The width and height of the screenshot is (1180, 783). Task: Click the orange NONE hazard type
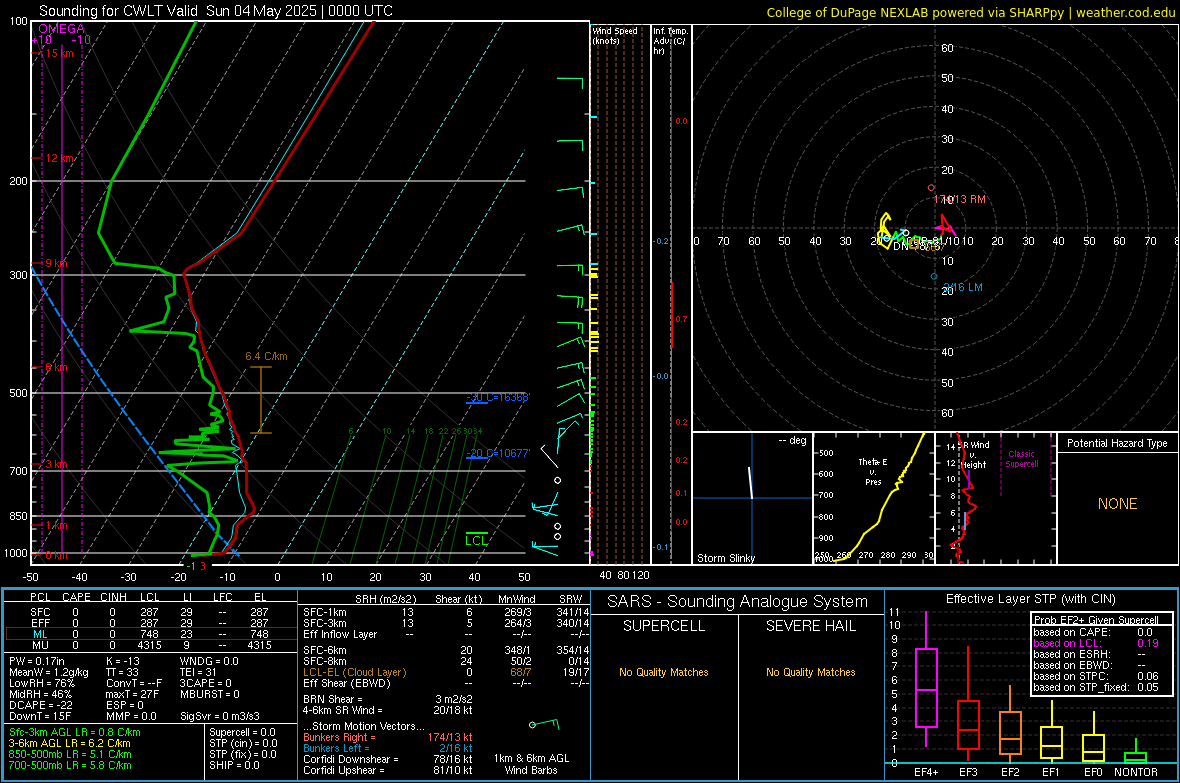pos(1117,504)
